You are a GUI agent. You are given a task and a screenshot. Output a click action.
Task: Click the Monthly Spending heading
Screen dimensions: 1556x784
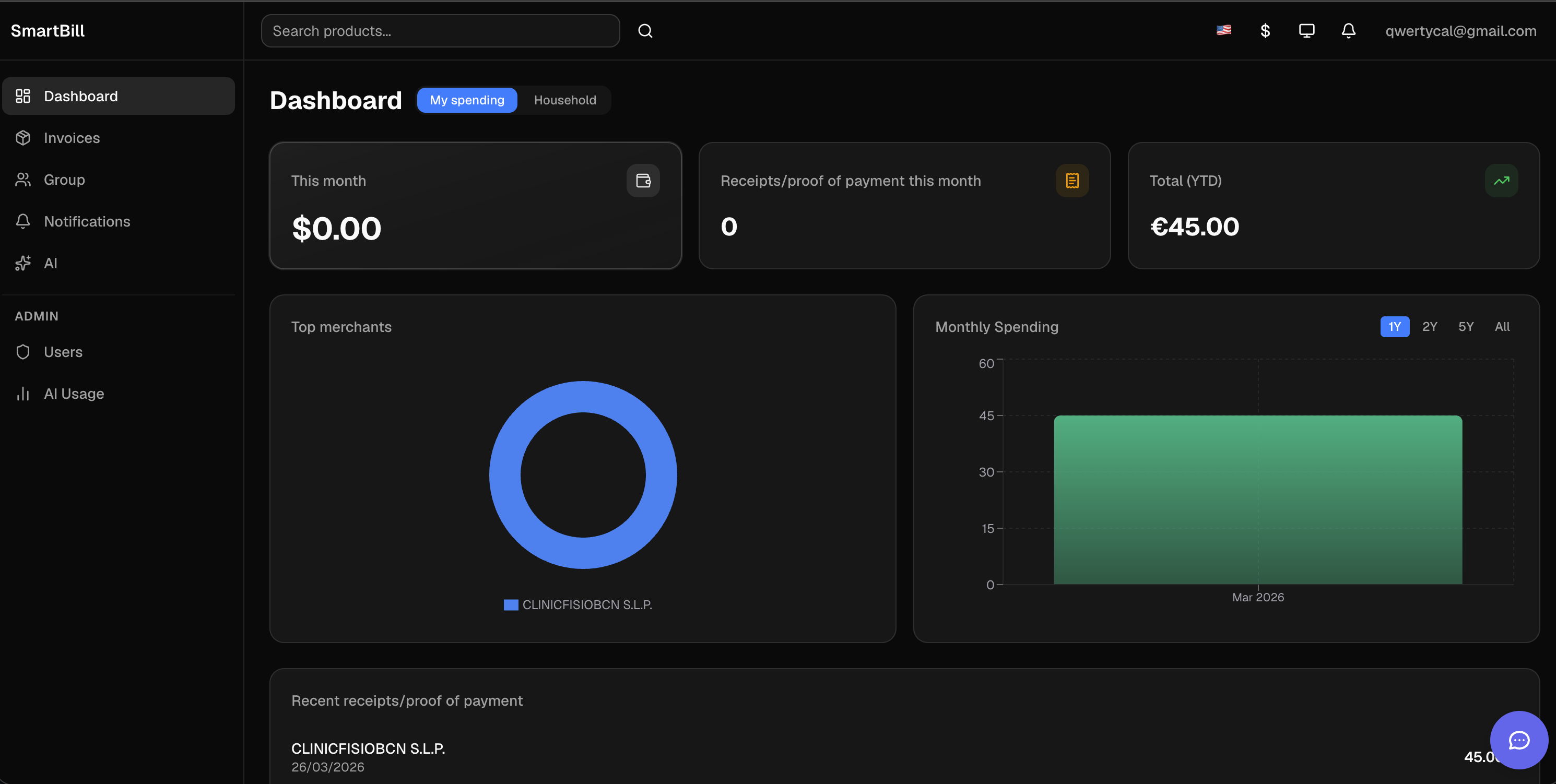(997, 327)
